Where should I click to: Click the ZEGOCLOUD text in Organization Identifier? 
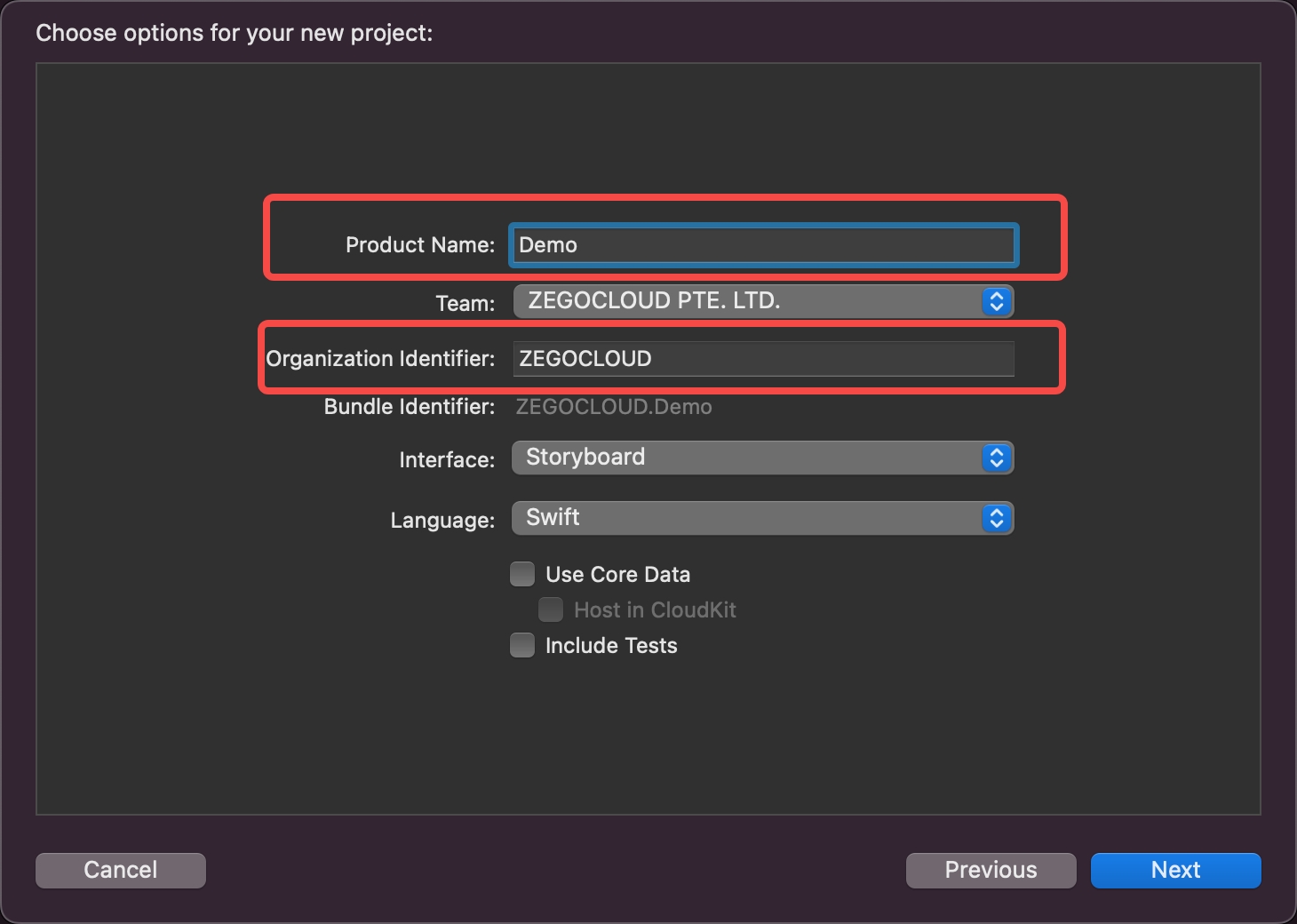(585, 358)
